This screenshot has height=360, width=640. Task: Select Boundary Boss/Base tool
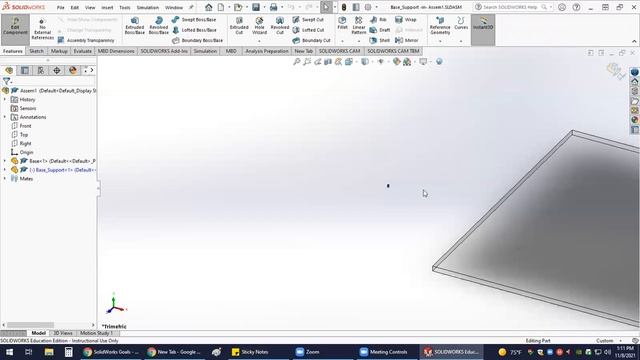[198, 40]
